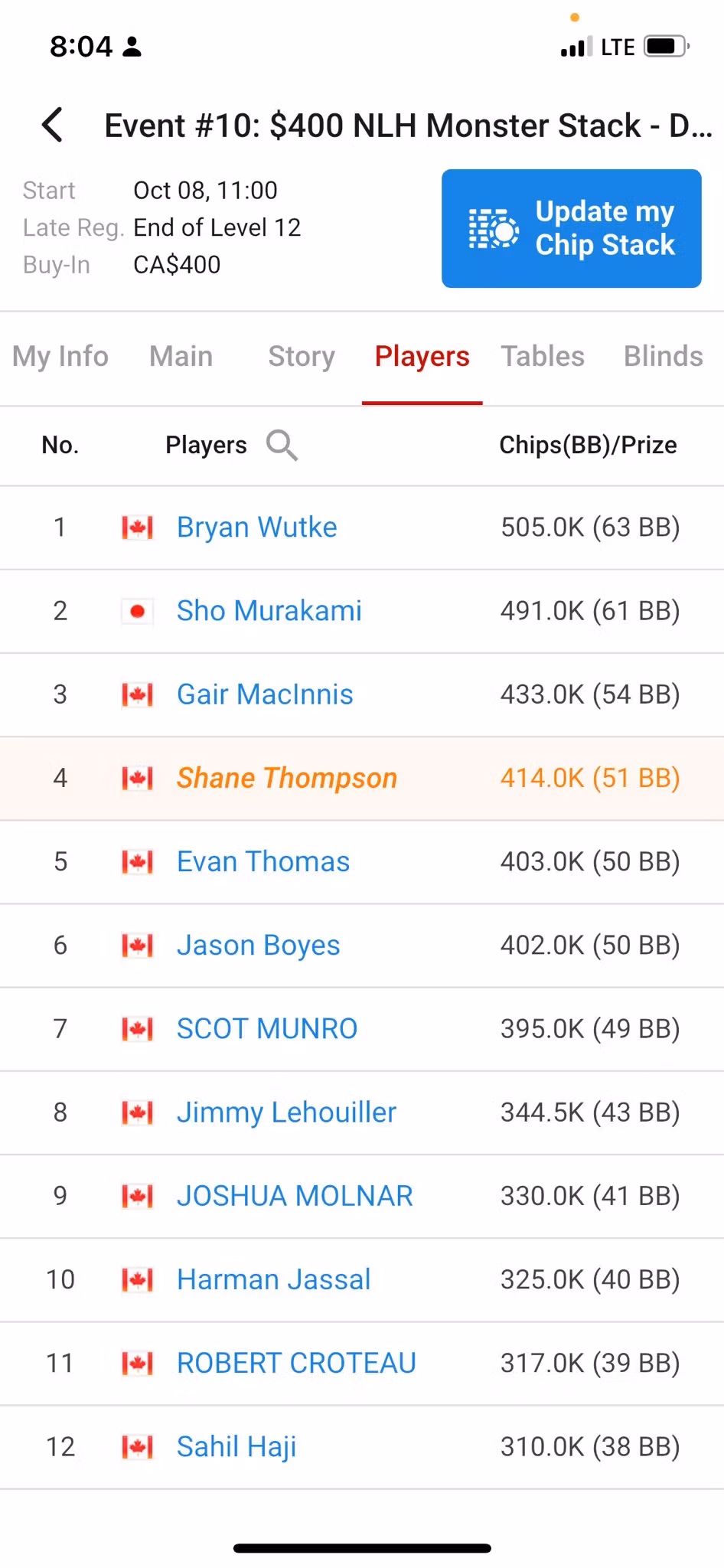Tap Sho Murakami's Japan flag icon
Viewport: 724px width, 1568px height.
138,611
